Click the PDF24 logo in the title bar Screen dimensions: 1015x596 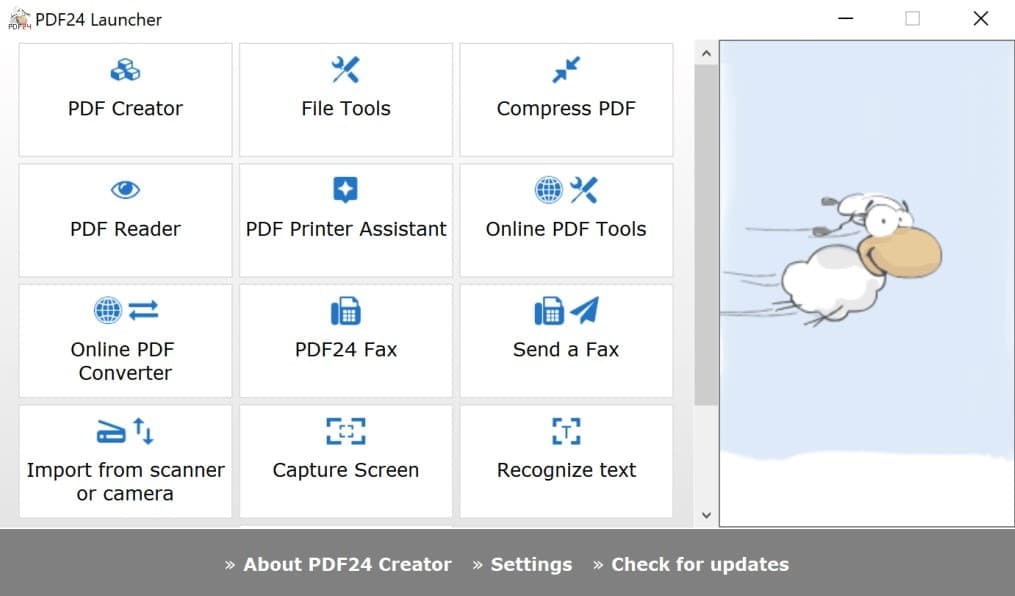tap(19, 19)
